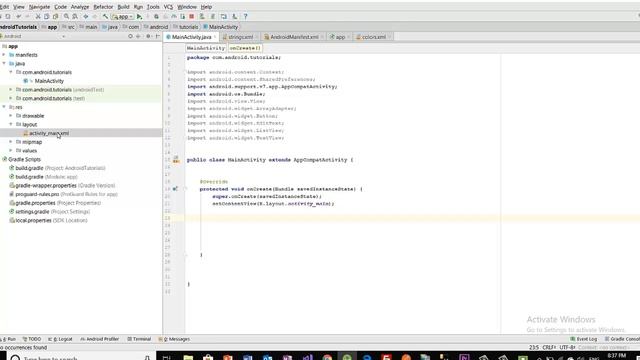
Task: Close the MainActivity.java tab
Action: coord(215,37)
